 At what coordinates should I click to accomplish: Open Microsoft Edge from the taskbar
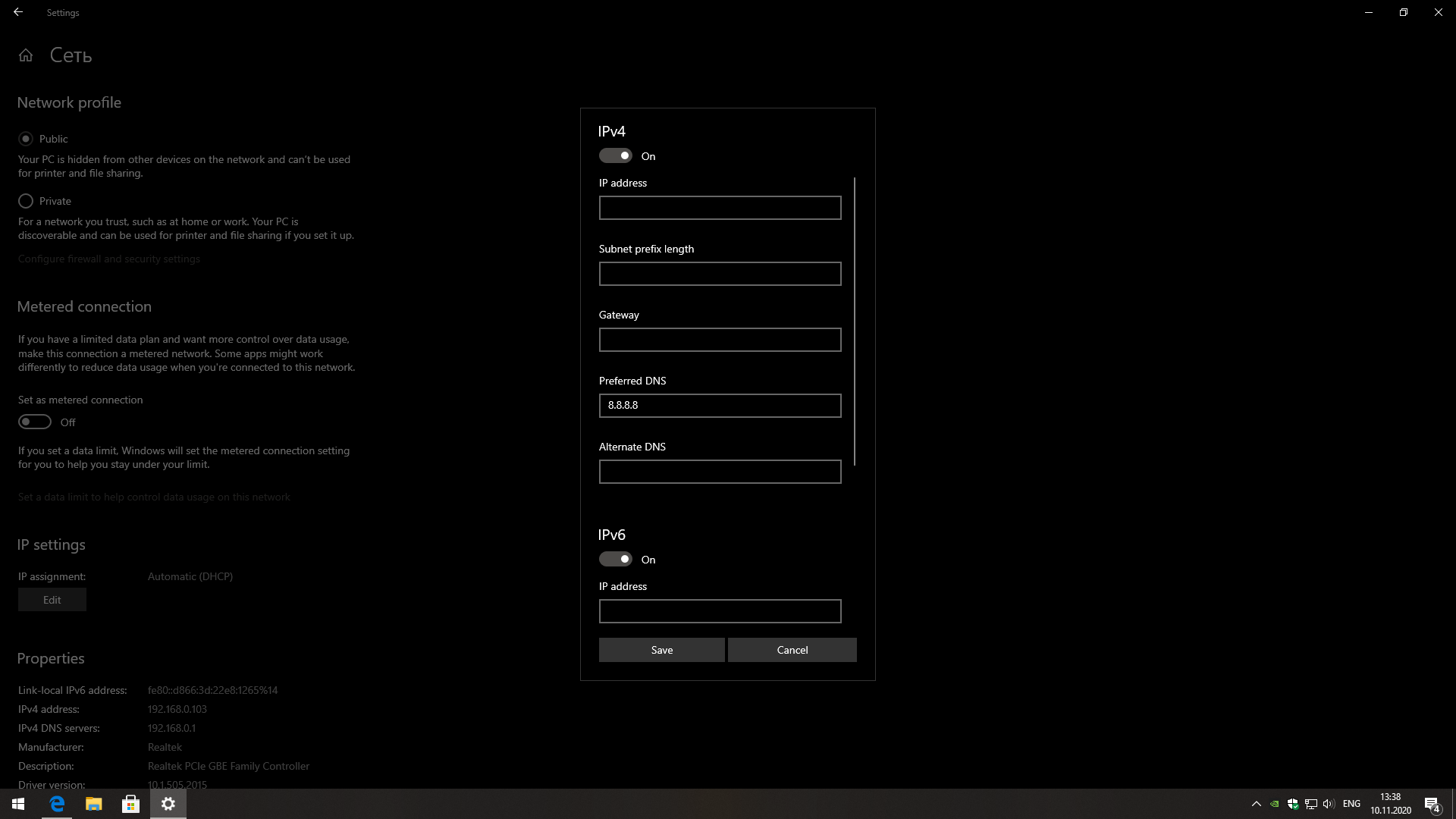coord(57,804)
